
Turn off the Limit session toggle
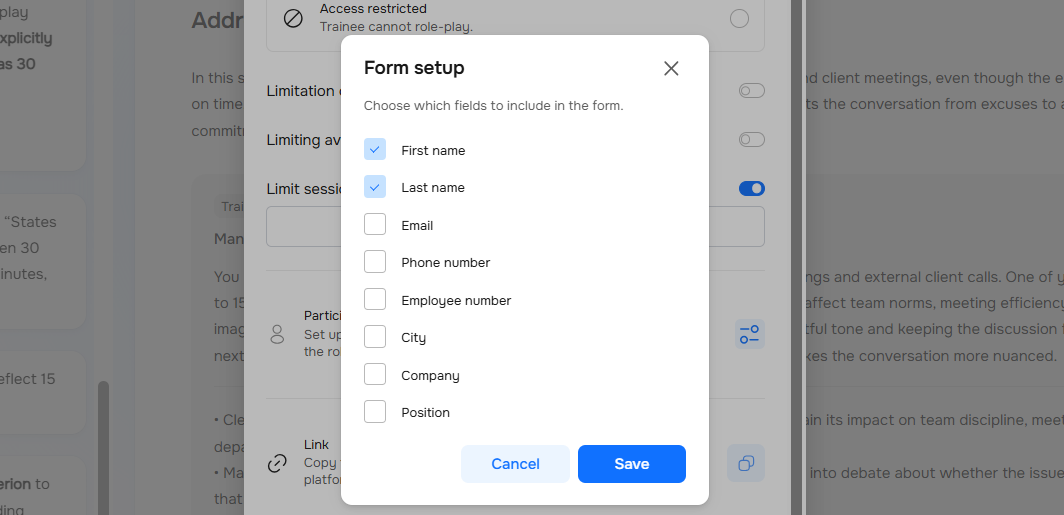click(751, 189)
